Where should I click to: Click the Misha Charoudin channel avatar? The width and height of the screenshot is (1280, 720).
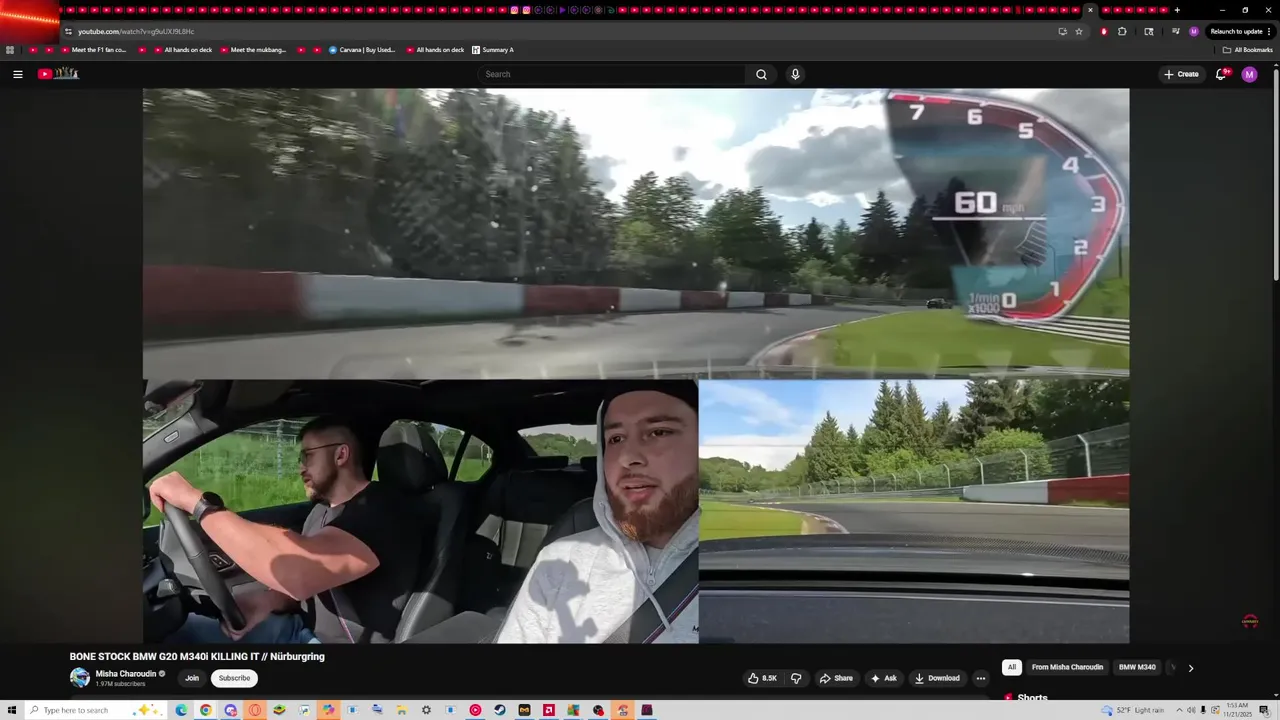point(80,678)
